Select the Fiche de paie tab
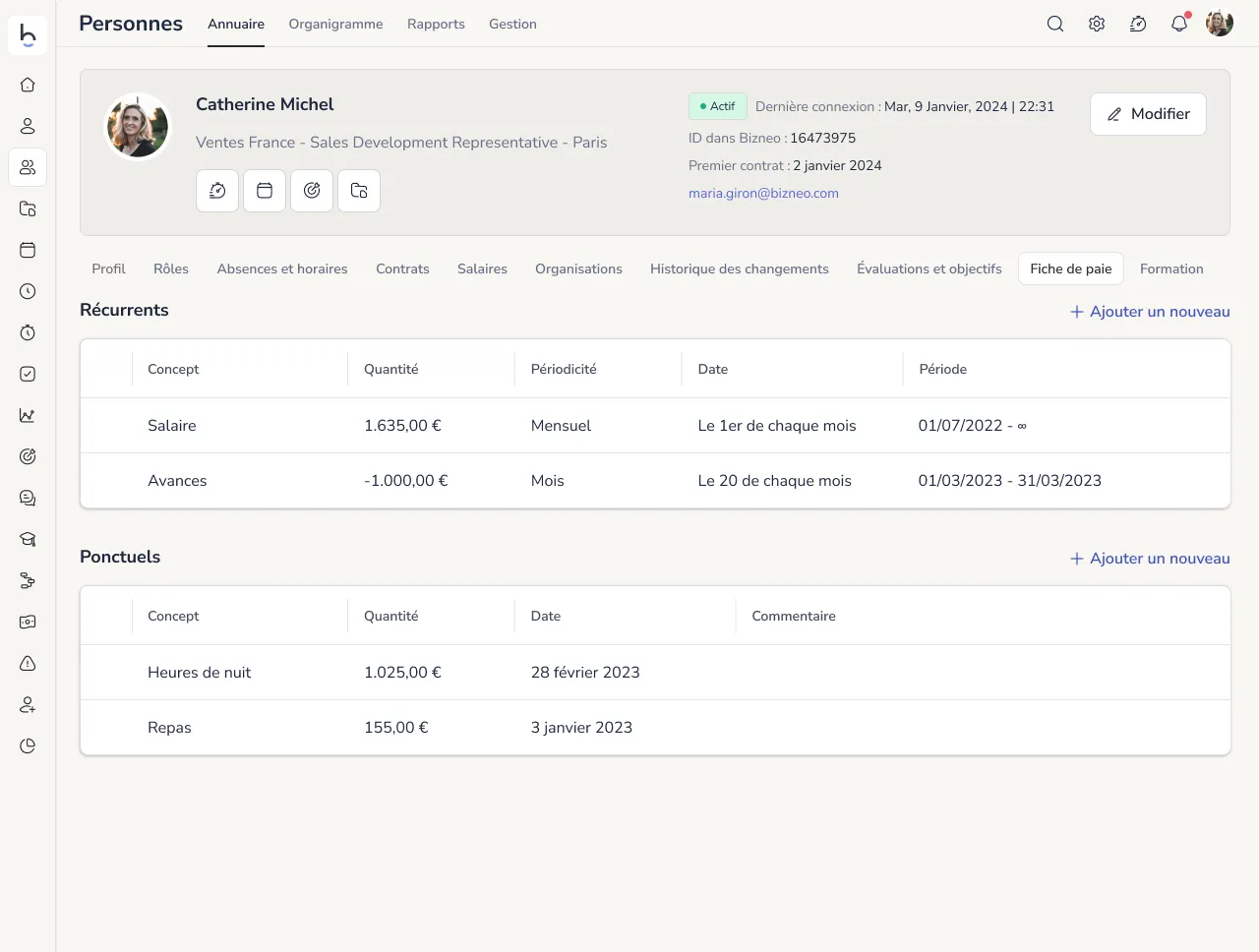This screenshot has height=952, width=1259. coord(1071,268)
